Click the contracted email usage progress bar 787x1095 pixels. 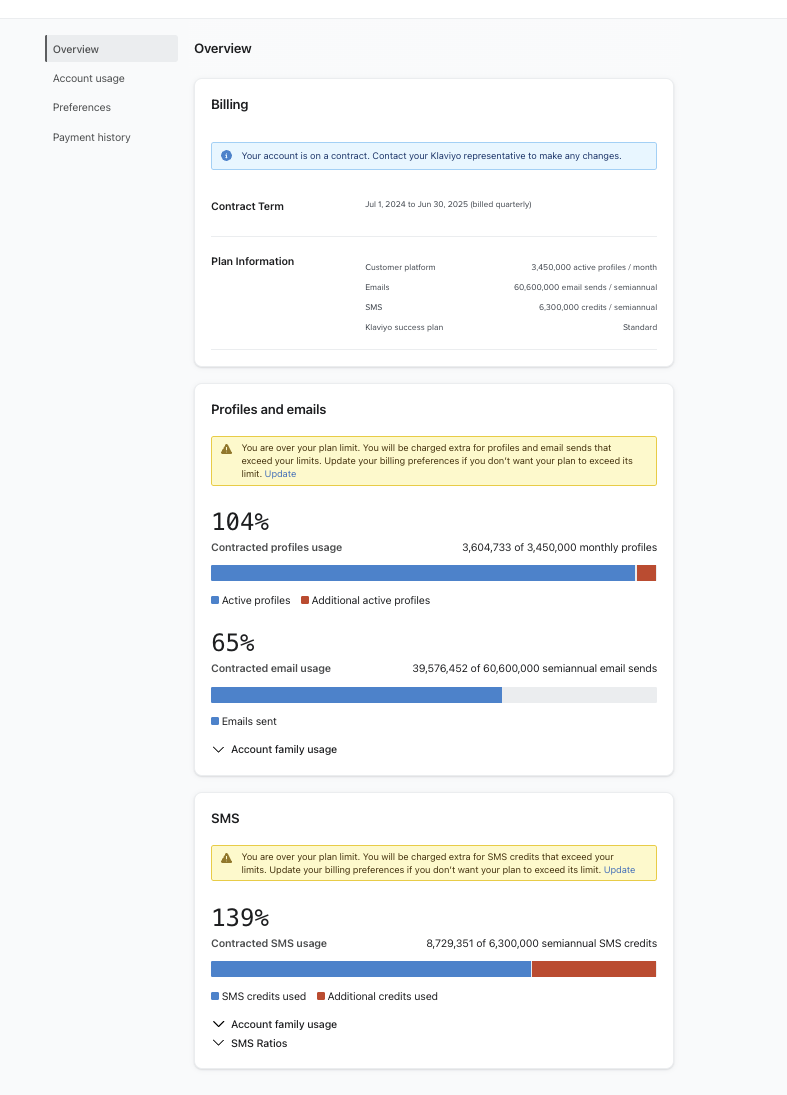coord(433,695)
